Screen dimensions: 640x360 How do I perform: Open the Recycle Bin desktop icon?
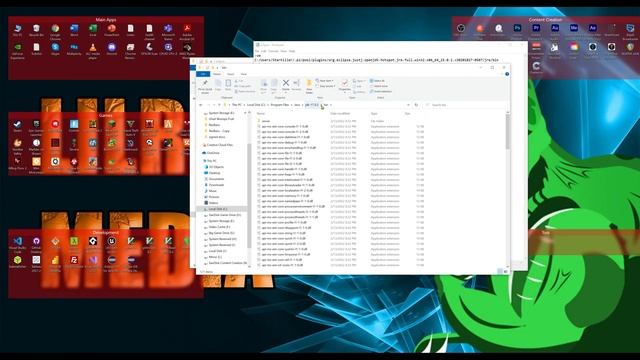(36, 30)
